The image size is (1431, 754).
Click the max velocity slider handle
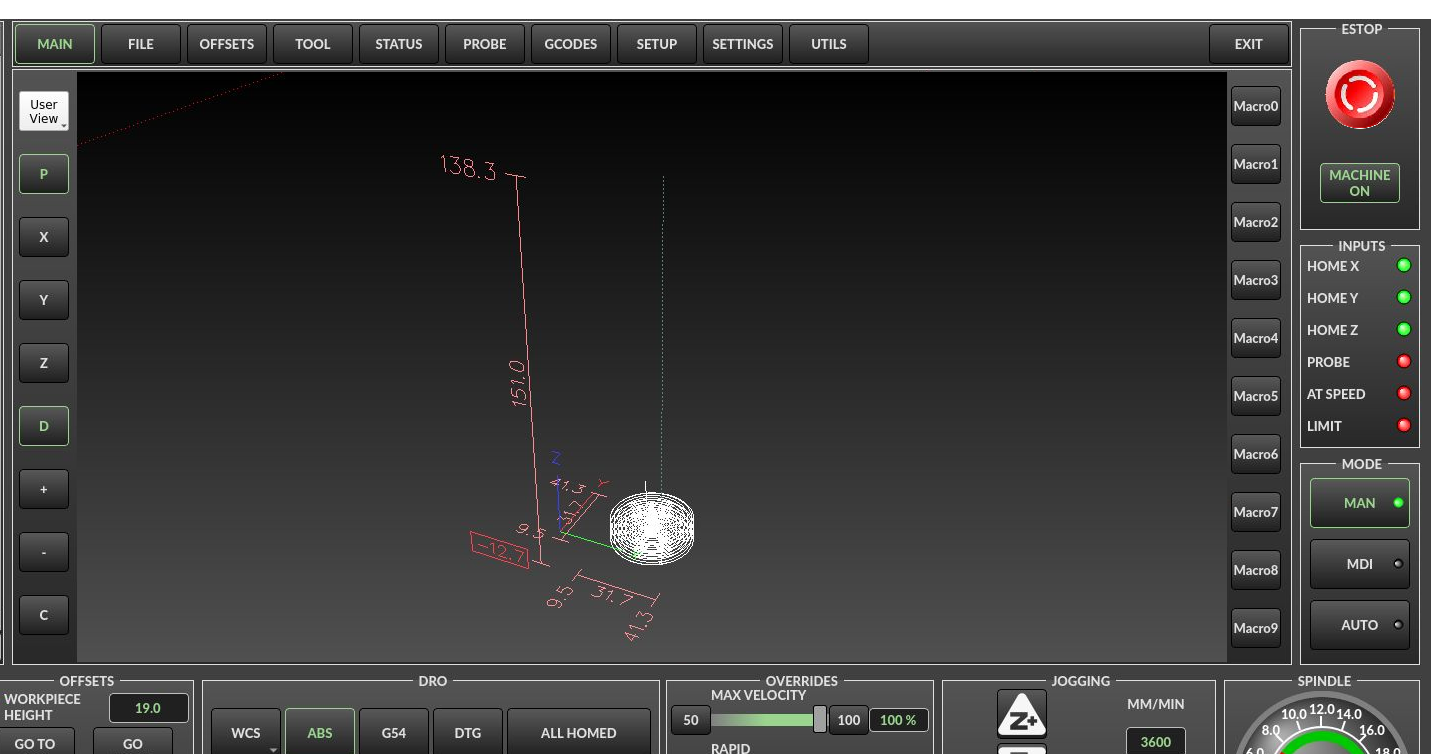[820, 719]
